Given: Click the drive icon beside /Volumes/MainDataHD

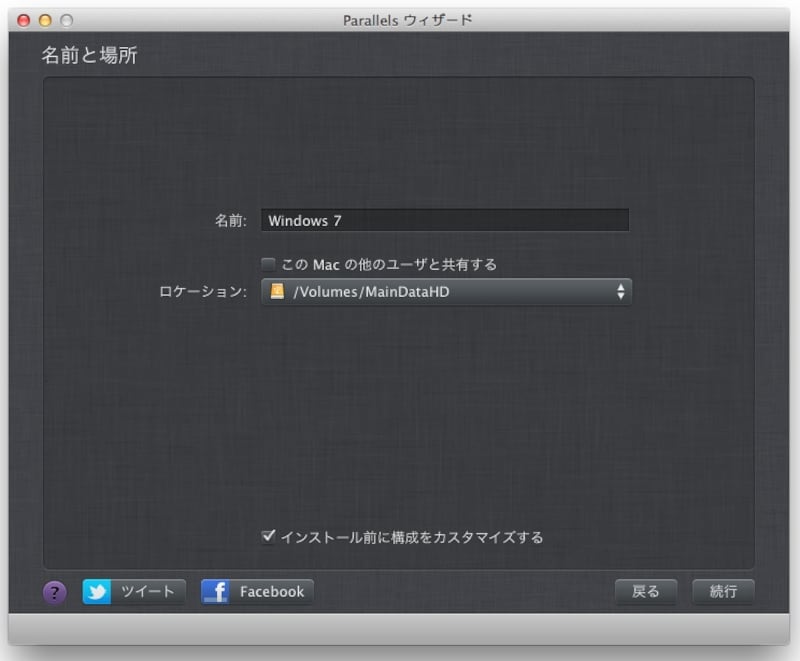Looking at the screenshot, I should tap(277, 291).
